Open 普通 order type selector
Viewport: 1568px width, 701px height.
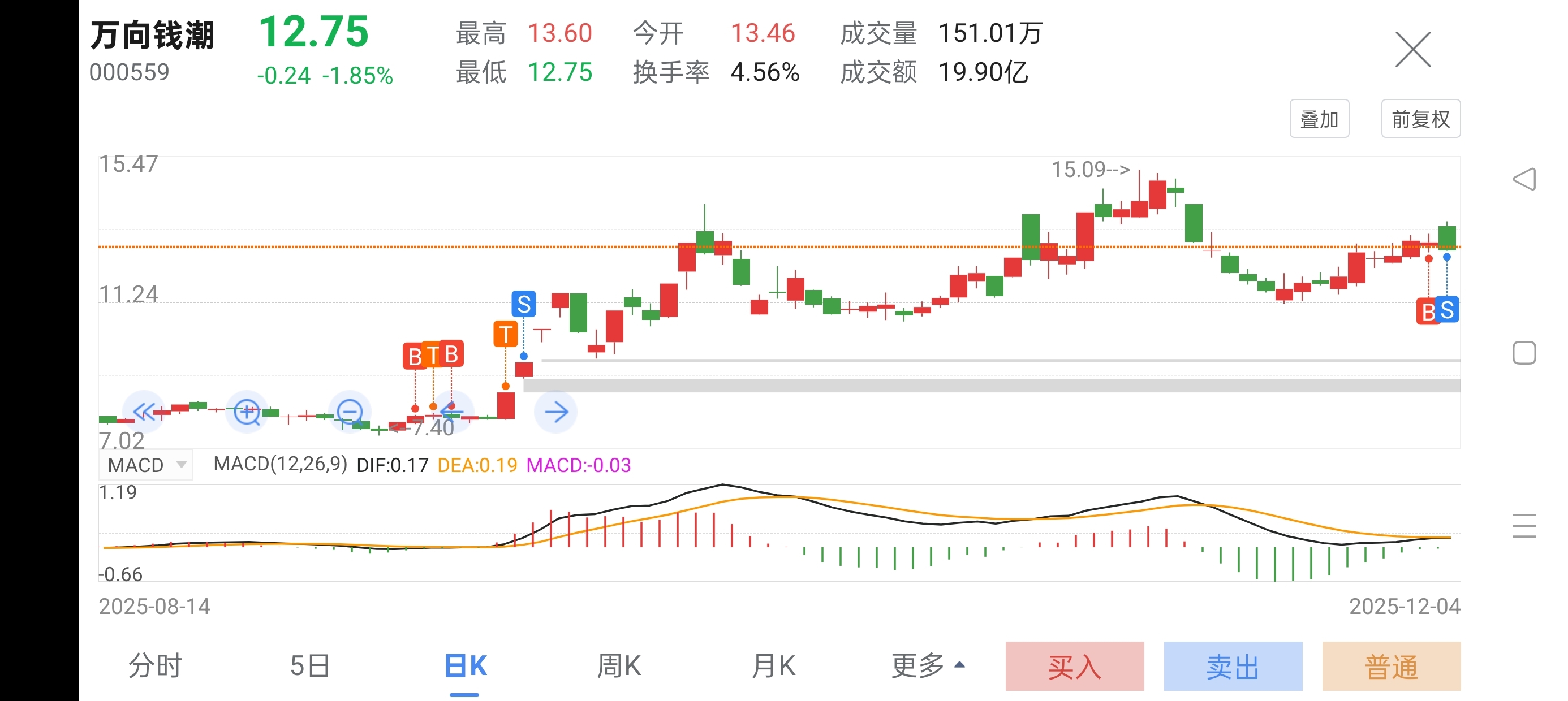coord(1391,667)
